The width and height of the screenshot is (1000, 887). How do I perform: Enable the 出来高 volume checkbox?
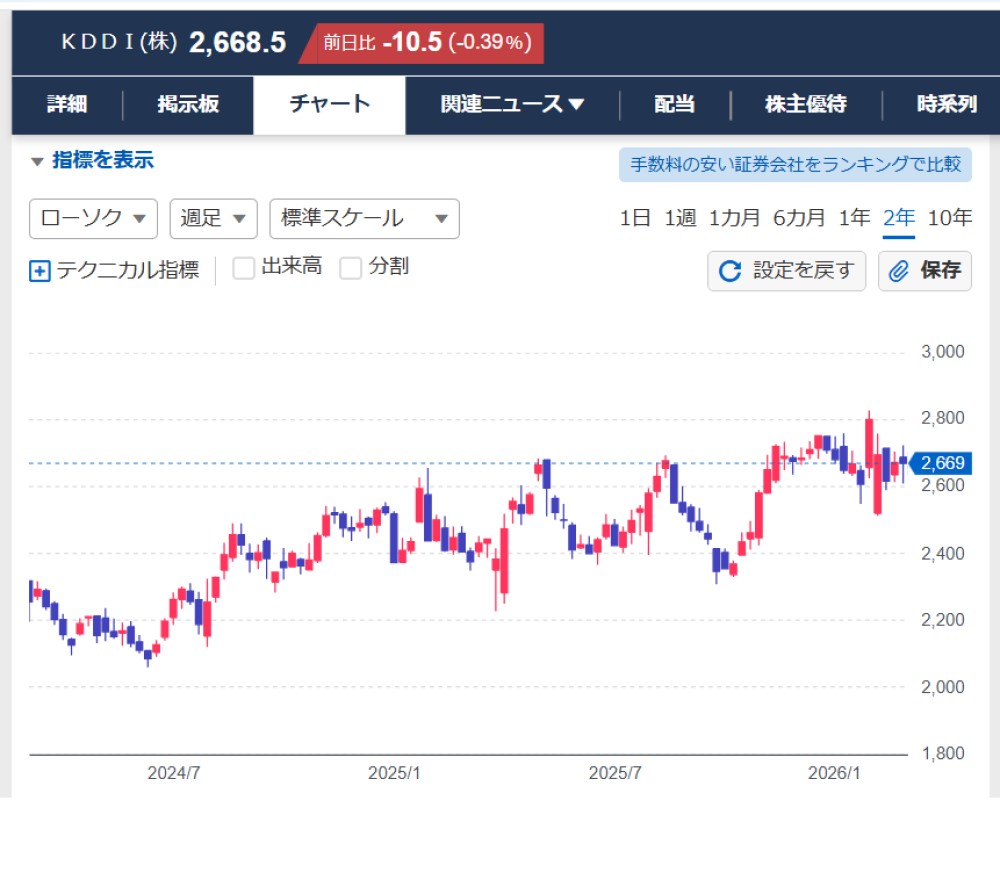click(x=244, y=268)
